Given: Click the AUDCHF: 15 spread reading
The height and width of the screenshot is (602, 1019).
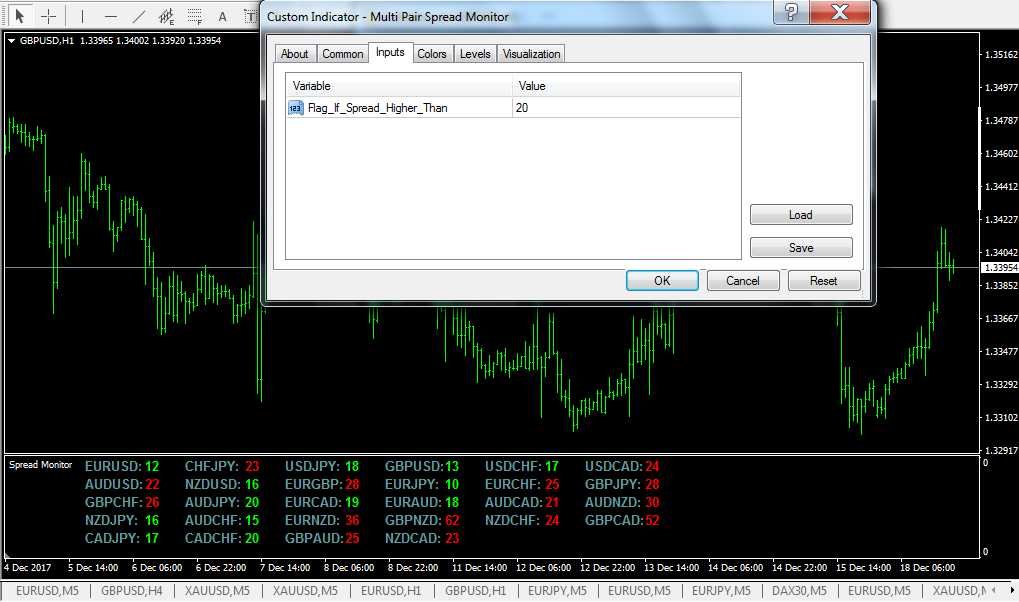Looking at the screenshot, I should (x=222, y=520).
